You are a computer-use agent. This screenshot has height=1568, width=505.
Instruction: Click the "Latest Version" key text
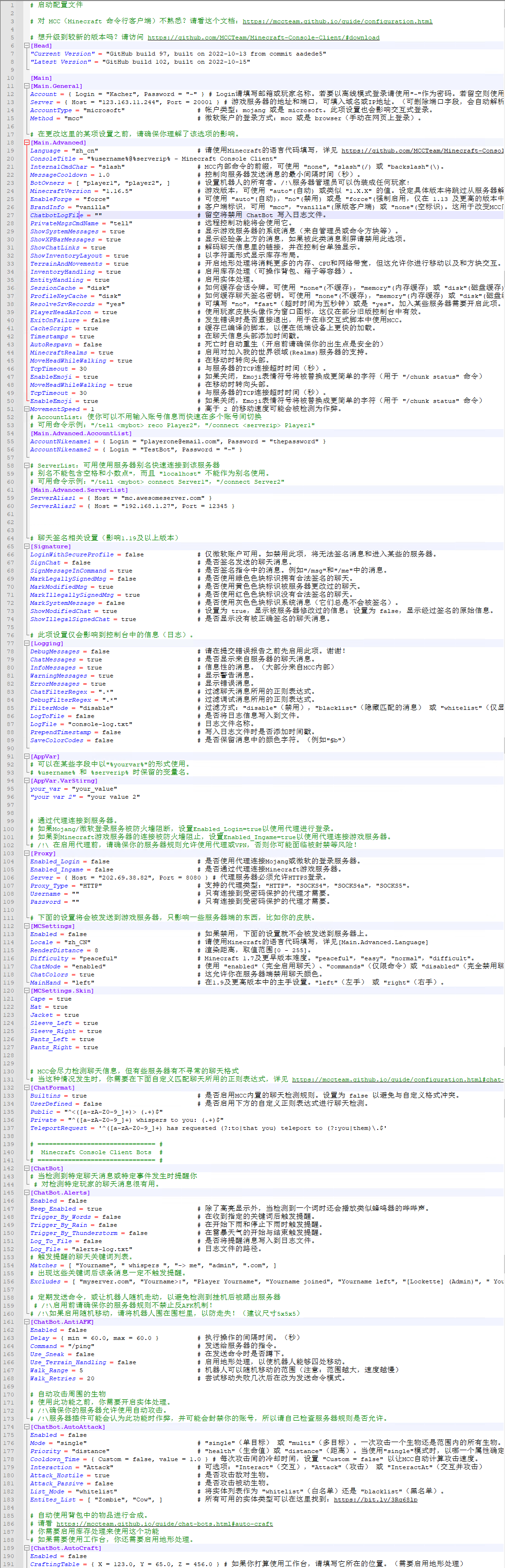point(60,61)
